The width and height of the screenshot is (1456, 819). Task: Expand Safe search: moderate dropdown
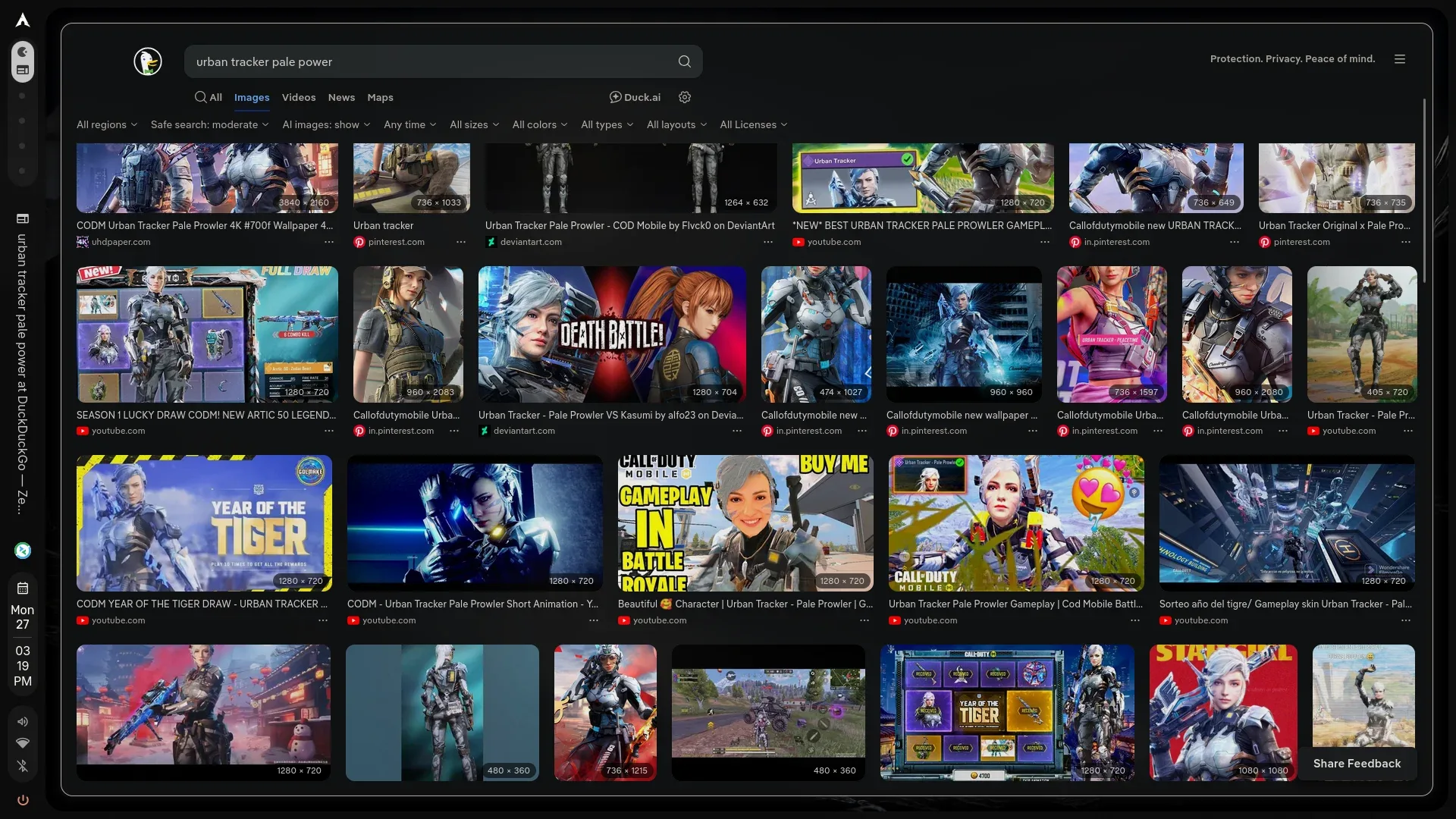click(209, 124)
